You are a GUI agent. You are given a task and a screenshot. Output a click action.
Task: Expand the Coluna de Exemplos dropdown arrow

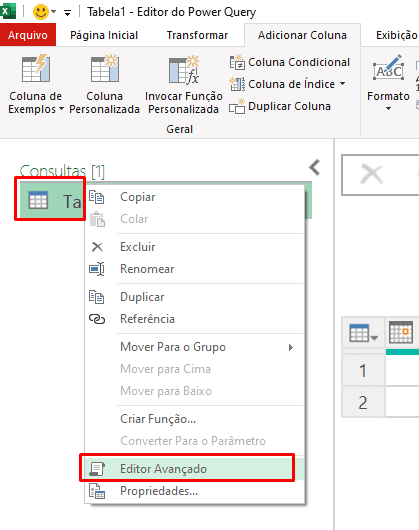(61, 109)
